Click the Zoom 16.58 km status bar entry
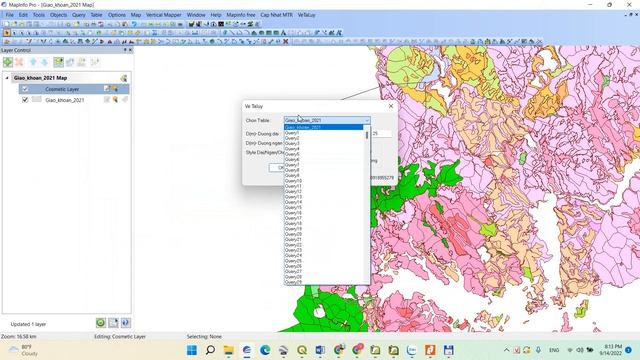640x360 pixels. [x=19, y=336]
